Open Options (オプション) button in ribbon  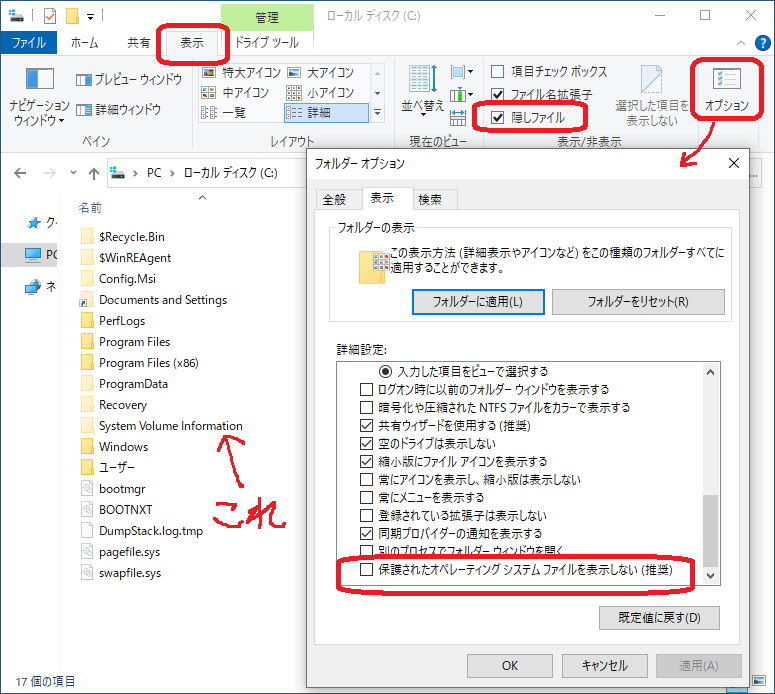[727, 89]
